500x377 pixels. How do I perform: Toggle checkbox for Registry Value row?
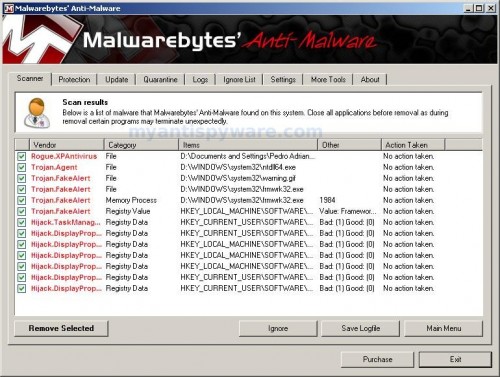(x=22, y=211)
